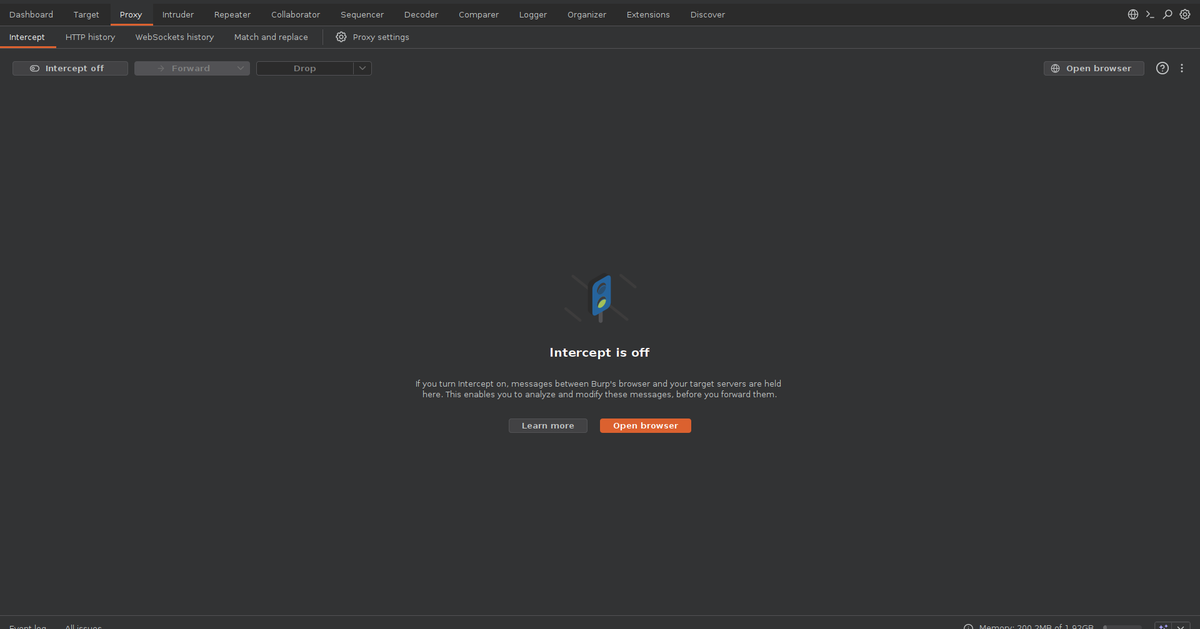1200x629 pixels.
Task: Switch to the Decoder tab
Action: coord(421,15)
